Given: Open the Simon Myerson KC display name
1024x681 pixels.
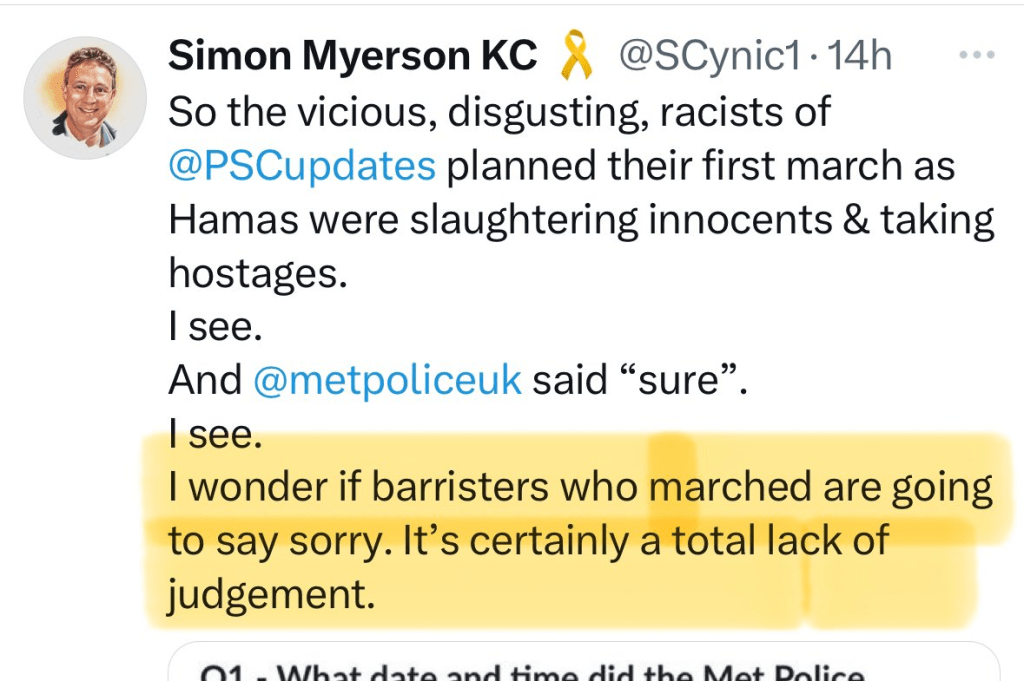Looking at the screenshot, I should pyautogui.click(x=352, y=57).
